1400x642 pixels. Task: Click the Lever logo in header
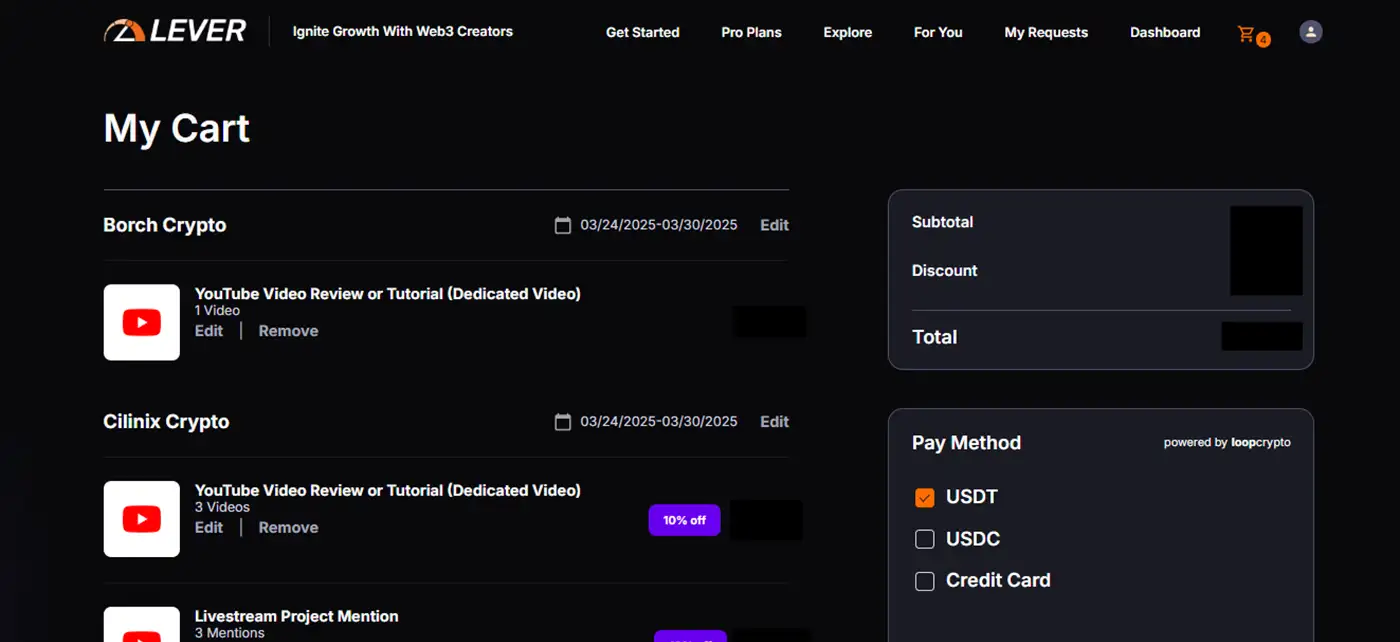[x=175, y=31]
